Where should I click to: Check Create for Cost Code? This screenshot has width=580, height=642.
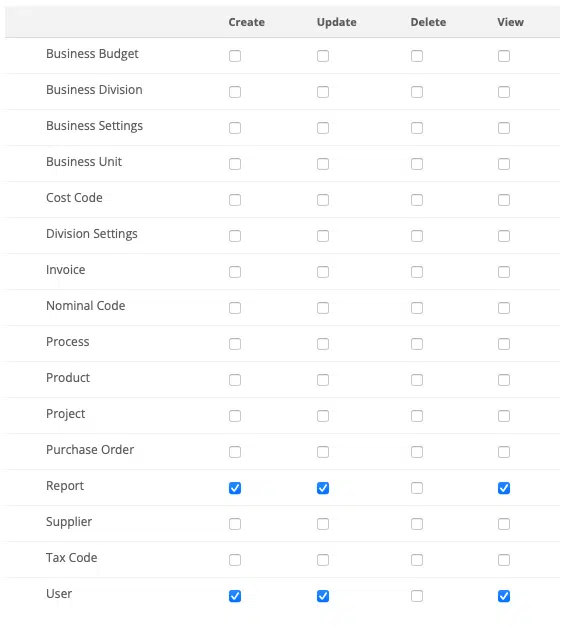pos(235,200)
